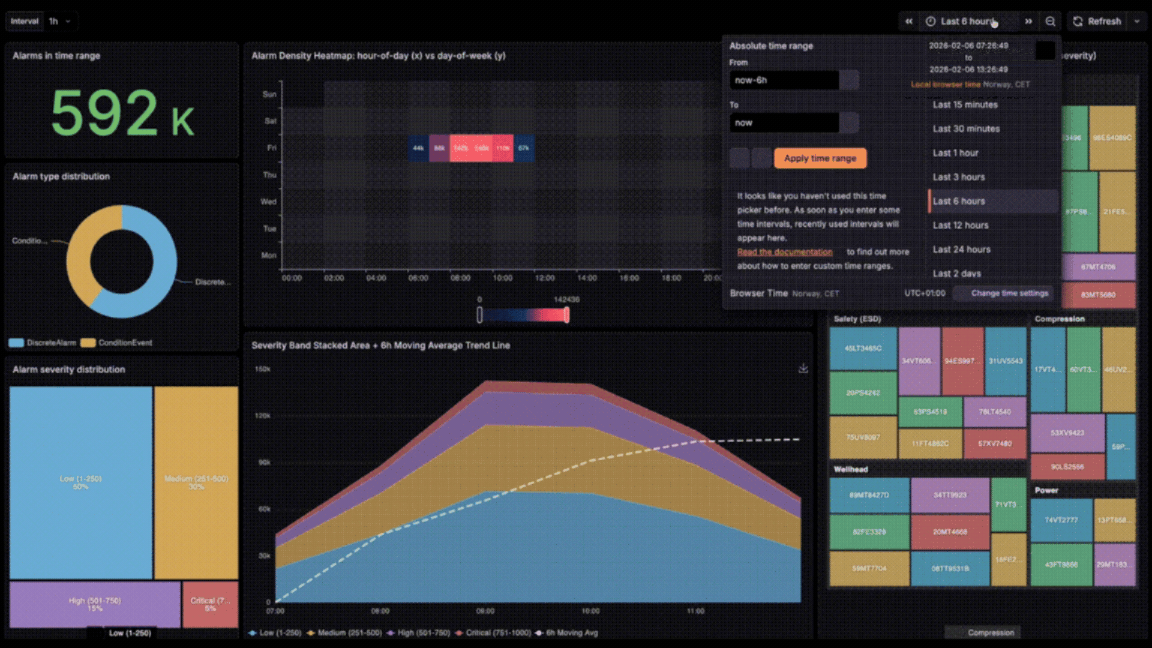This screenshot has width=1152, height=648.
Task: Open the calendar beside the From field
Action: click(849, 80)
